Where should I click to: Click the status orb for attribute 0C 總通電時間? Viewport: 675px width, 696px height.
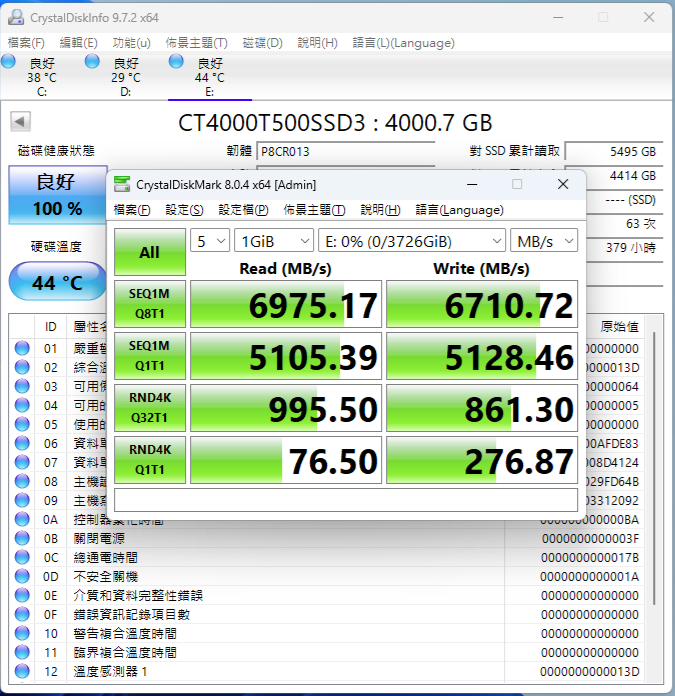click(x=22, y=558)
